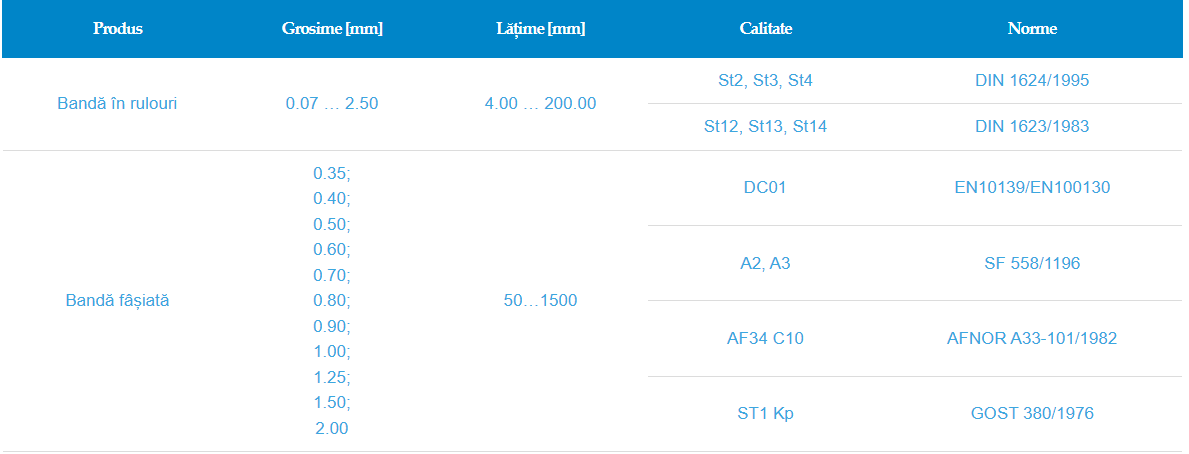Click the St12, St13, St14 quality cell
This screenshot has width=1189, height=454.
765,127
